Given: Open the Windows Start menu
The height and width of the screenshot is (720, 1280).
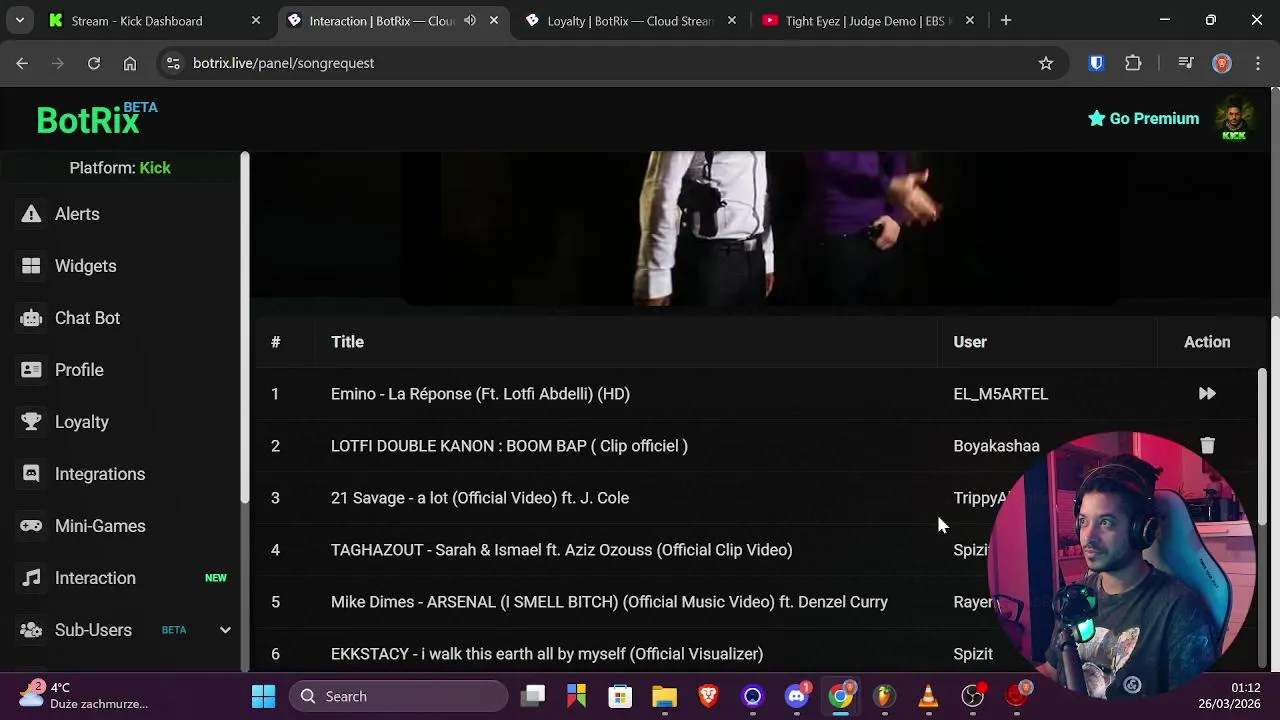Looking at the screenshot, I should pos(264,696).
